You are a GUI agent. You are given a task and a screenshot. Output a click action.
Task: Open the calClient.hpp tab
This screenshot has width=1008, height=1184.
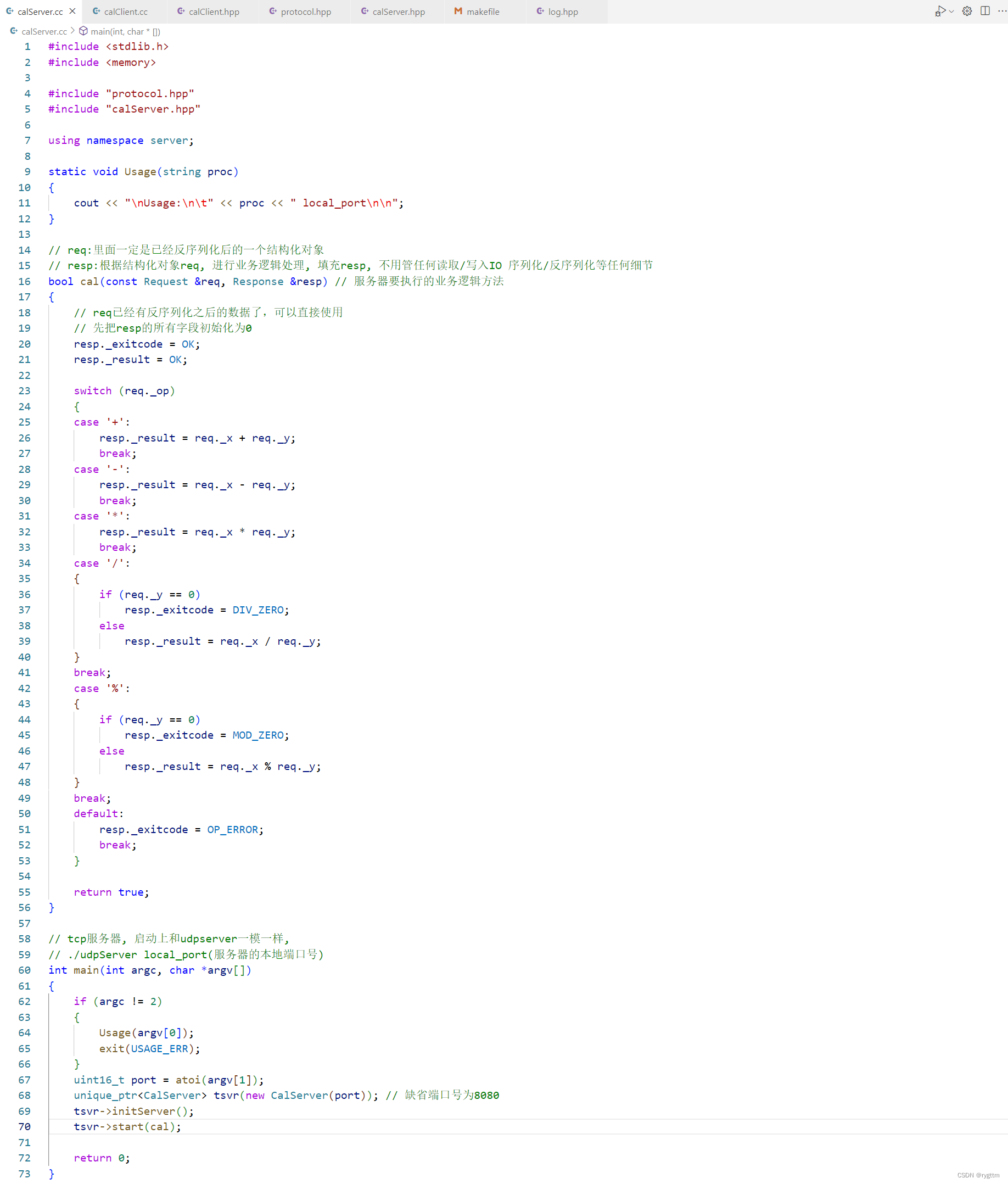coord(214,12)
